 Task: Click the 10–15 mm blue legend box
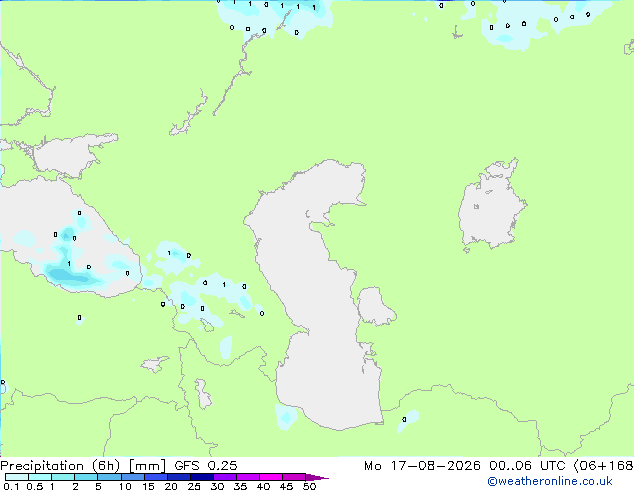[133, 477]
